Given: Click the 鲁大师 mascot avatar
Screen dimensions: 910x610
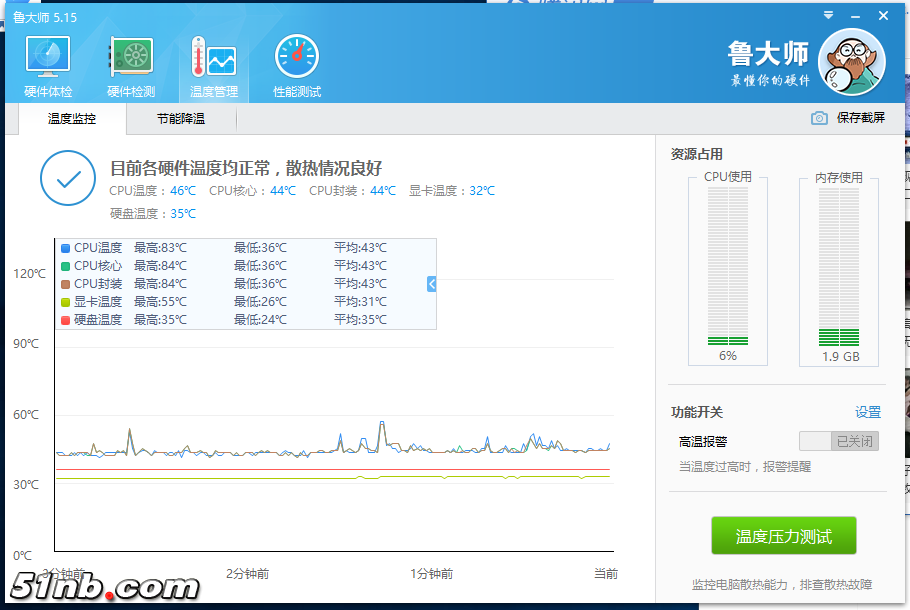Looking at the screenshot, I should click(x=851, y=61).
